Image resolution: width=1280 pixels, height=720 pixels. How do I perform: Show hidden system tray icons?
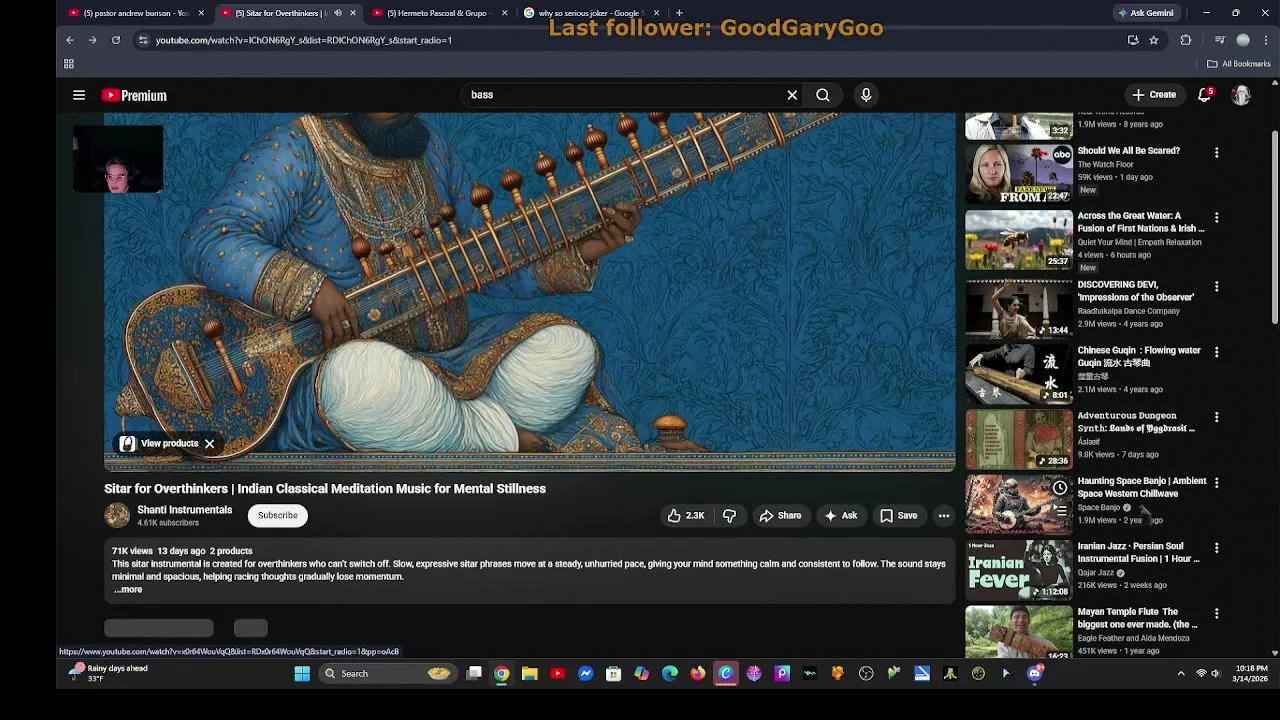(1181, 674)
